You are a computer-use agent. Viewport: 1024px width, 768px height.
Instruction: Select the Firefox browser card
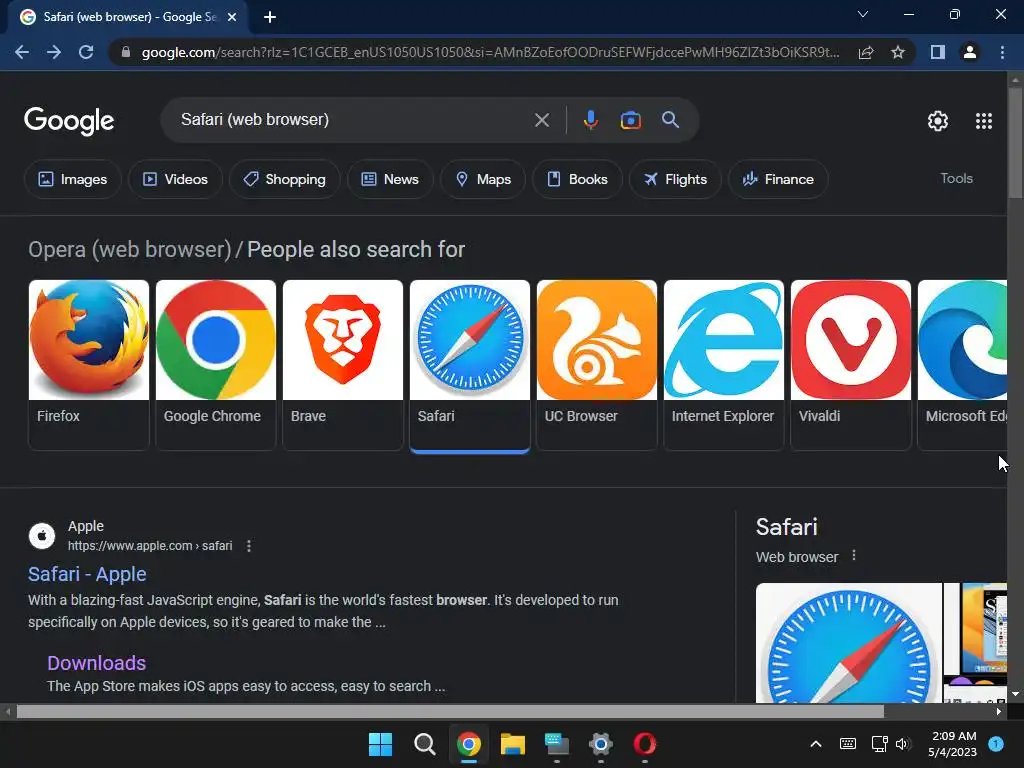[x=89, y=365]
